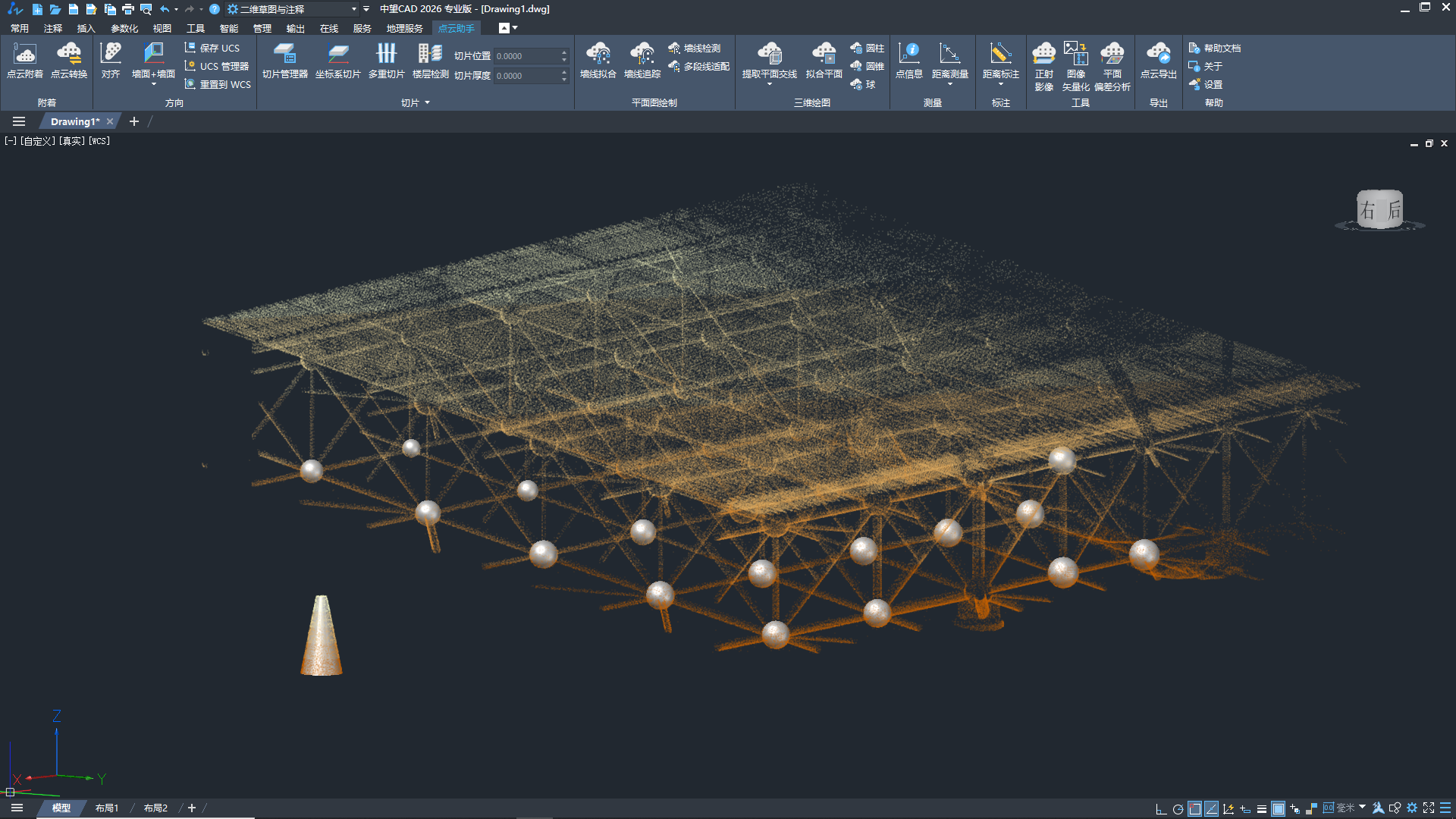Expand the 提取平面交线 dropdown

pyautogui.click(x=770, y=84)
